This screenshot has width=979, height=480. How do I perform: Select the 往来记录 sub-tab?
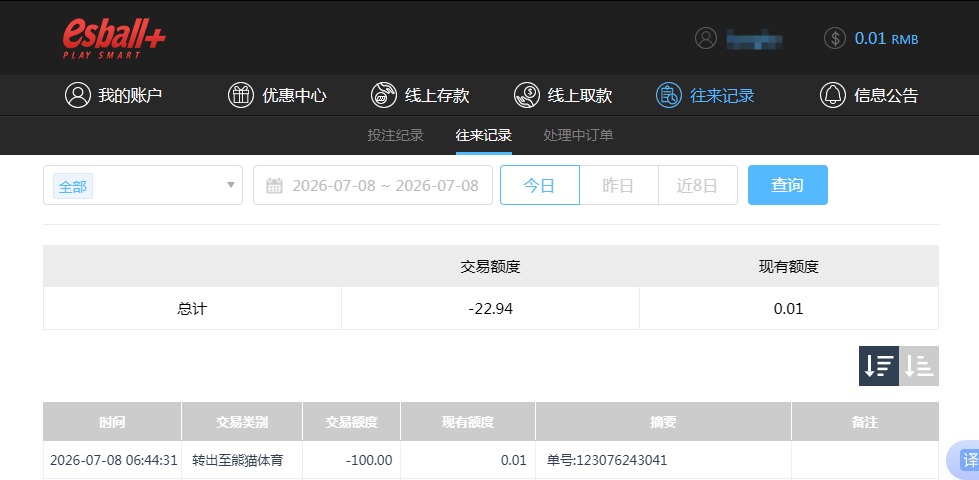pyautogui.click(x=484, y=135)
